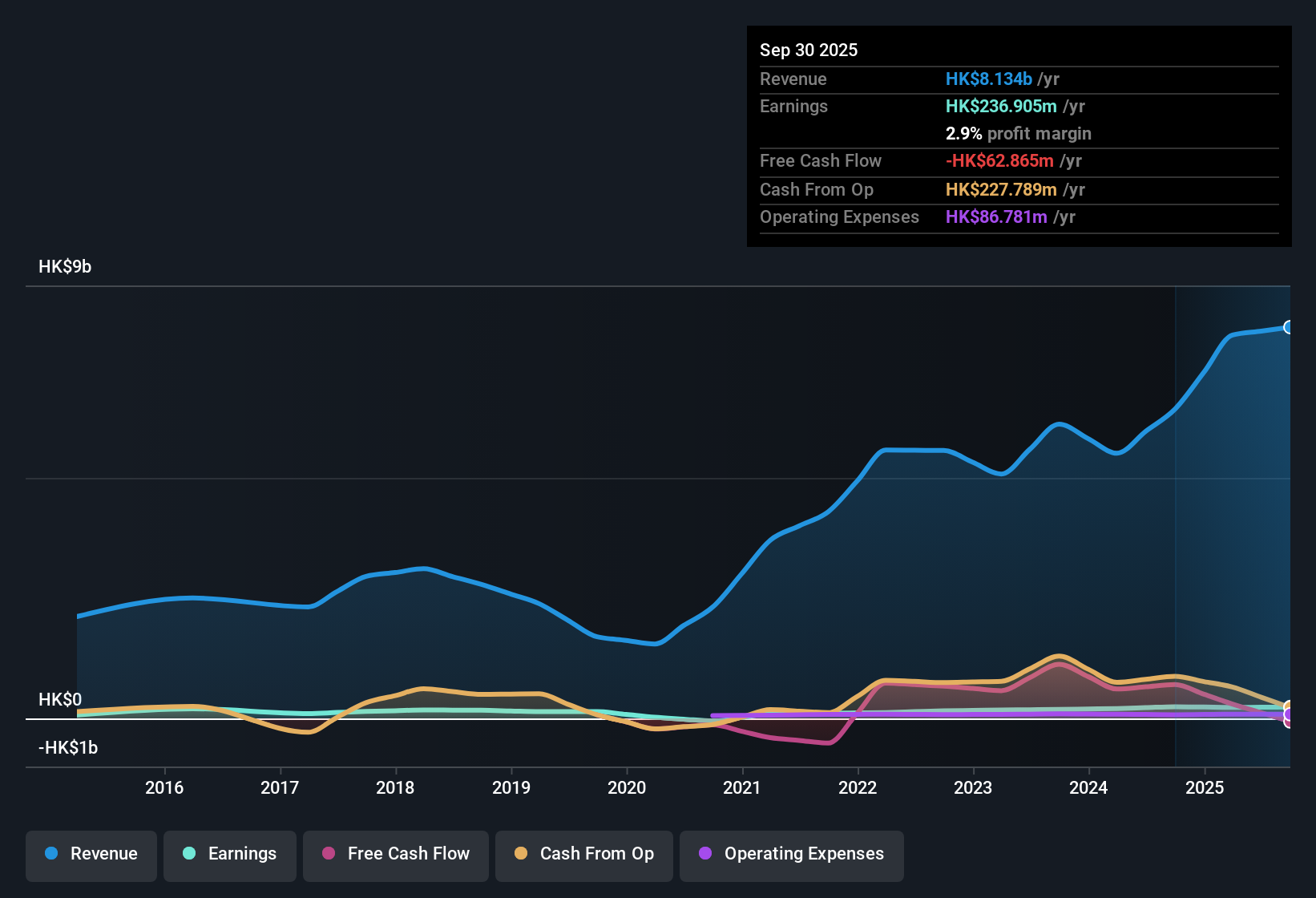Toggle the Earnings series off
The height and width of the screenshot is (898, 1316).
pyautogui.click(x=229, y=854)
